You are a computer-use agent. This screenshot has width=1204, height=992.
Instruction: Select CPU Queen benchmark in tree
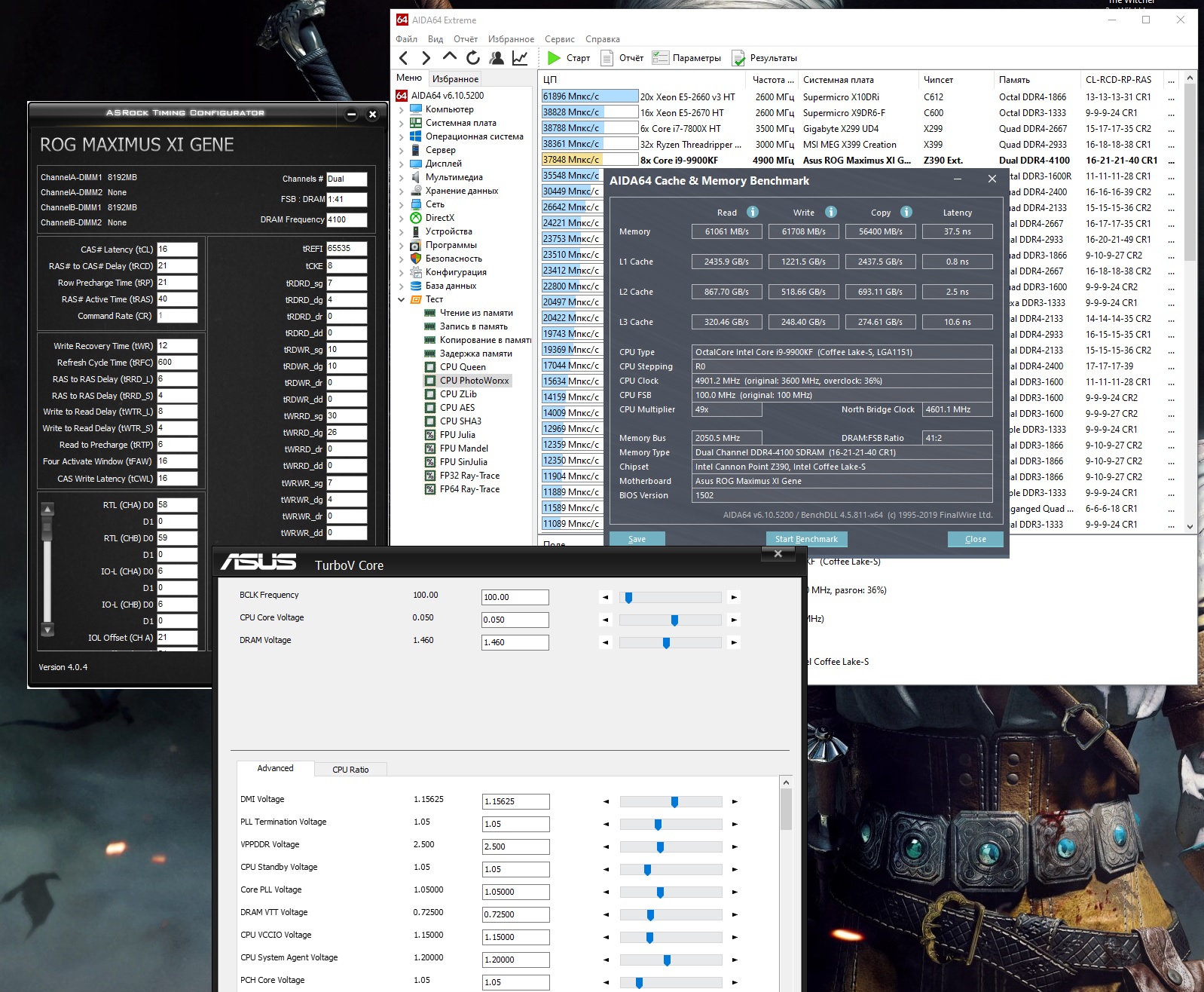(x=462, y=367)
